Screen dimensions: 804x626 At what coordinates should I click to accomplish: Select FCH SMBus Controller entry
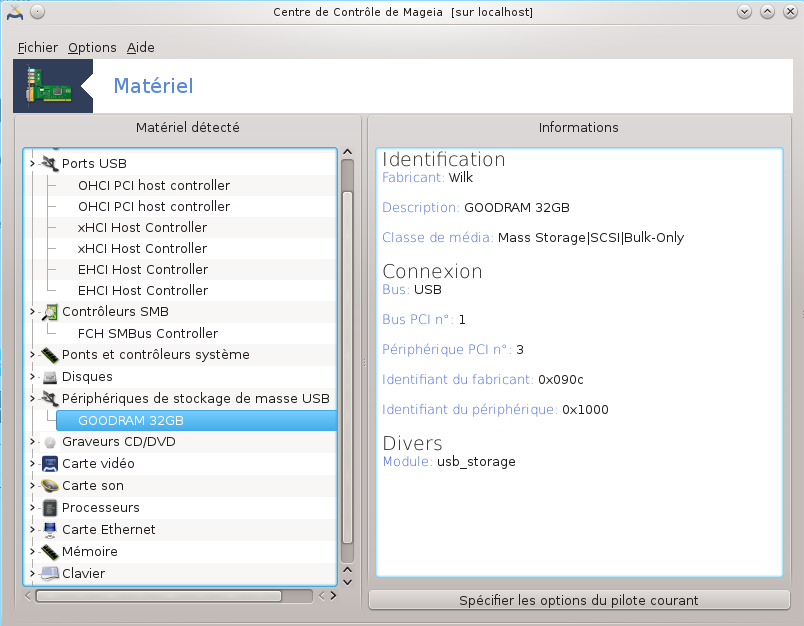click(148, 333)
